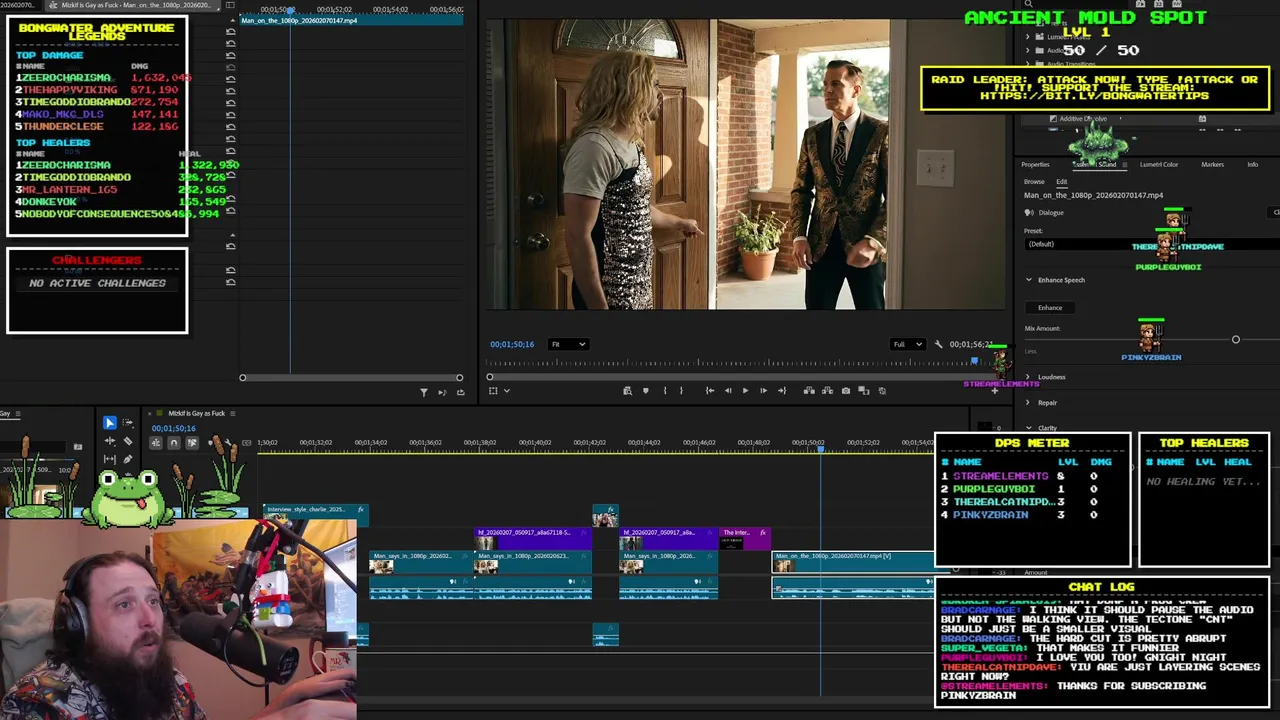Image resolution: width=1280 pixels, height=720 pixels.
Task: Click Program monitor timecode 00;01;50;16
Action: point(512,344)
